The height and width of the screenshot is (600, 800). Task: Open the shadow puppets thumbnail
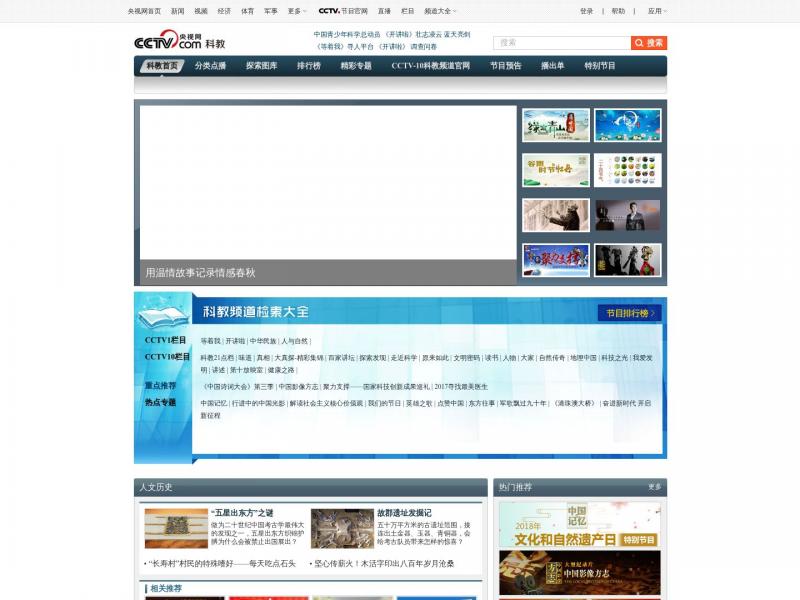click(628, 260)
